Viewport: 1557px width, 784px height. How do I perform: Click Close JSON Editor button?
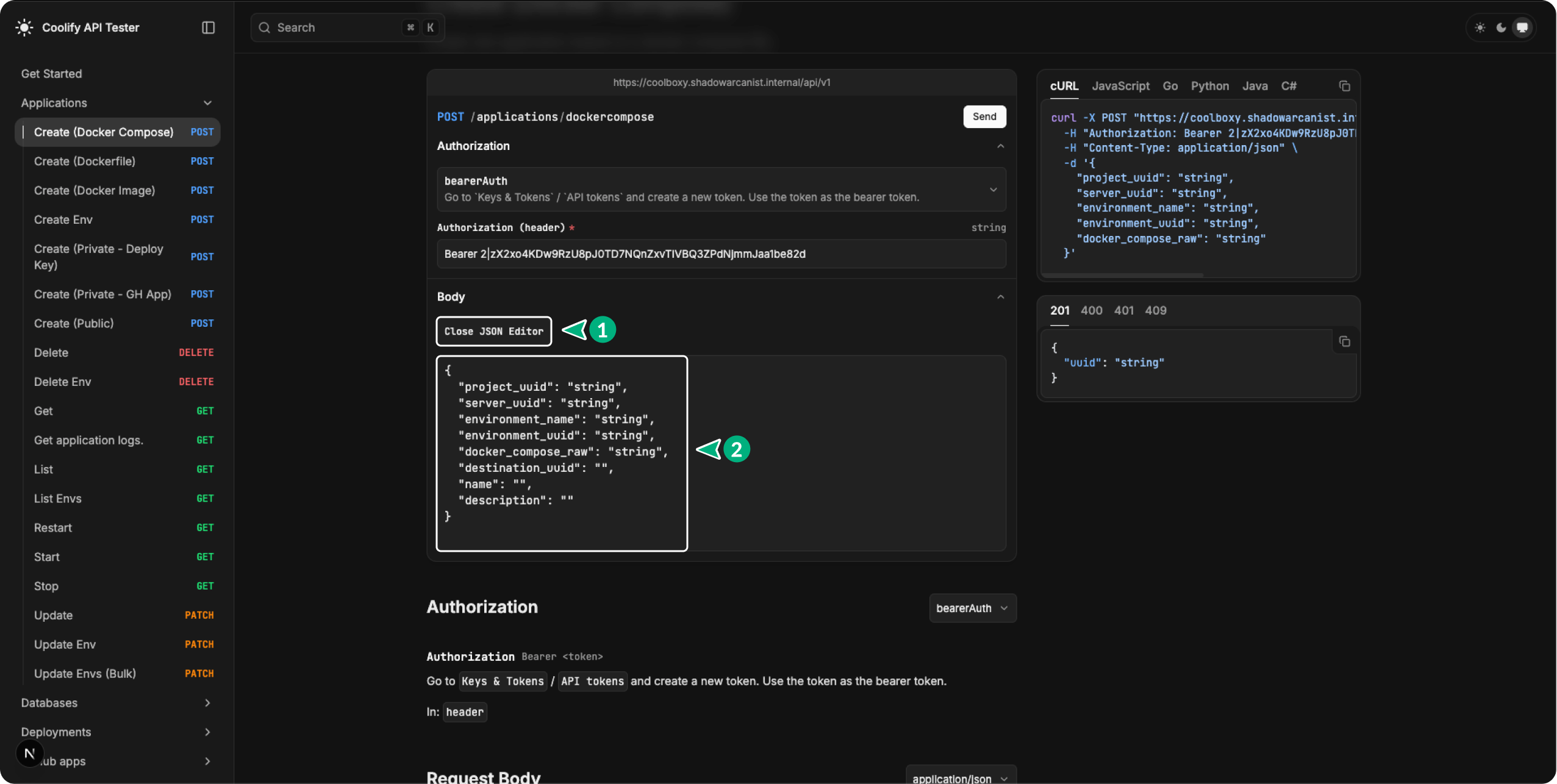(x=493, y=331)
